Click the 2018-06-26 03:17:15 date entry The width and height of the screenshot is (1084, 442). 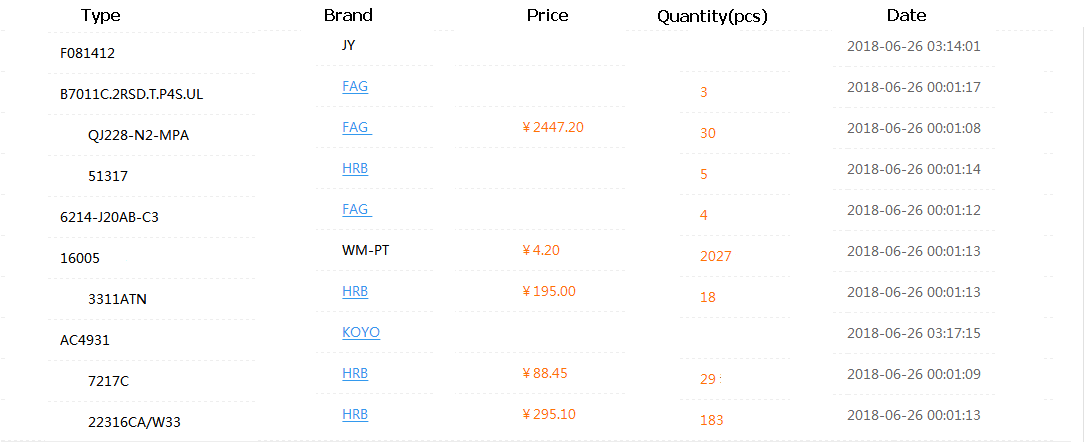tap(913, 333)
